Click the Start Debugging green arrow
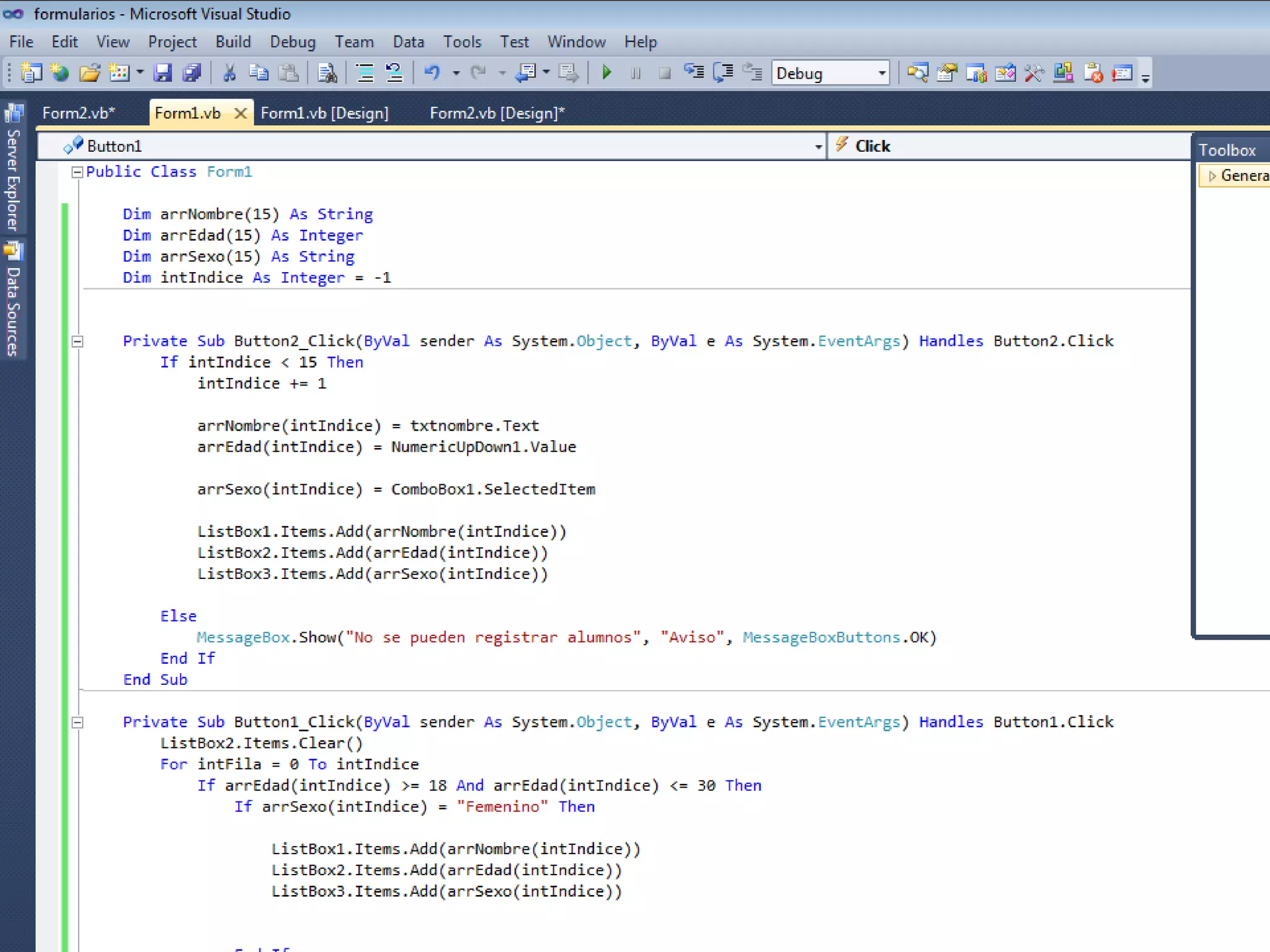Viewport: 1270px width, 952px height. (606, 73)
